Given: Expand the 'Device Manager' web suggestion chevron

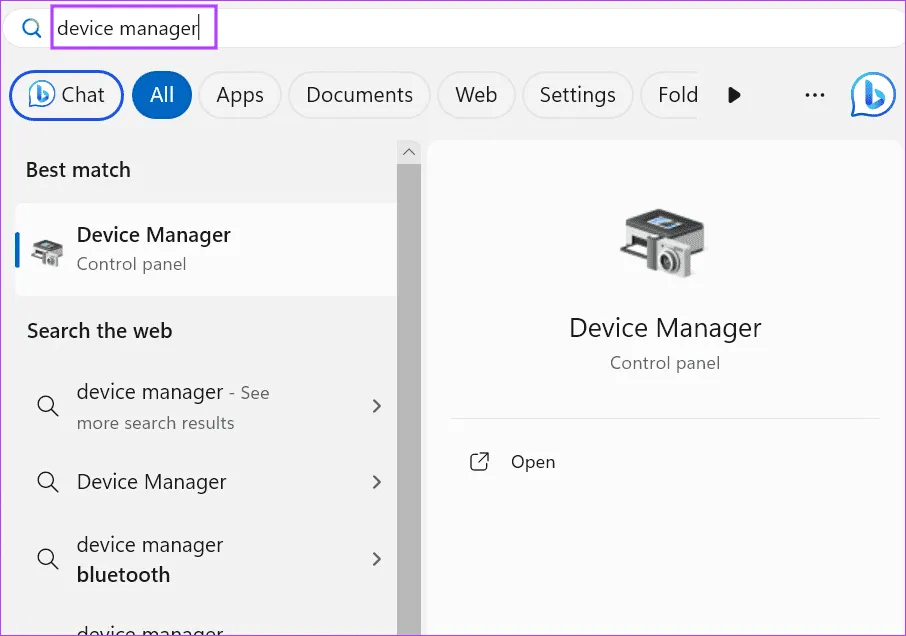Looking at the screenshot, I should tap(377, 482).
